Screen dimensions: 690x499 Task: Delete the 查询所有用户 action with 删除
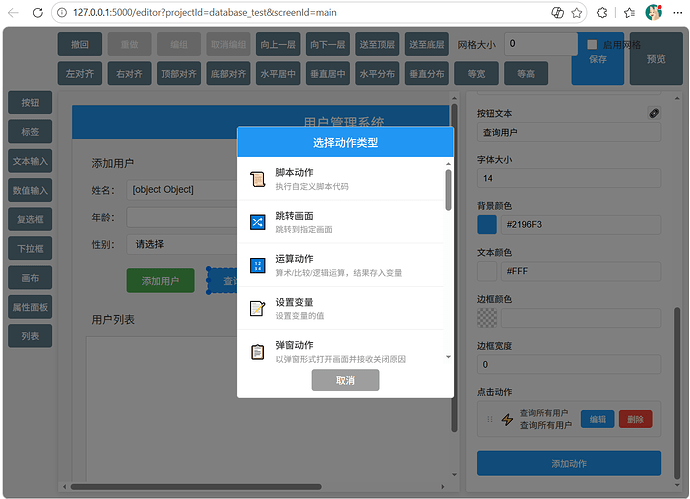(635, 419)
